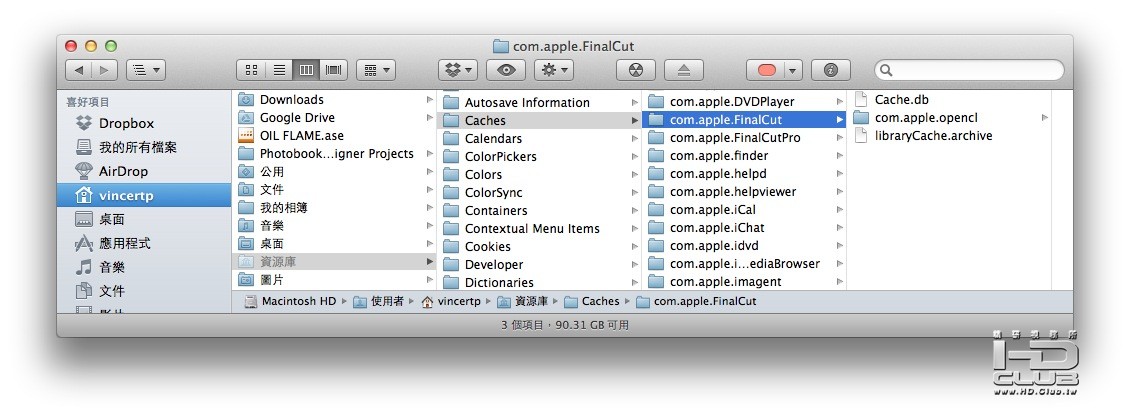Click the Eject toolbar button
Screen dimensions: 1130x416
coord(684,70)
